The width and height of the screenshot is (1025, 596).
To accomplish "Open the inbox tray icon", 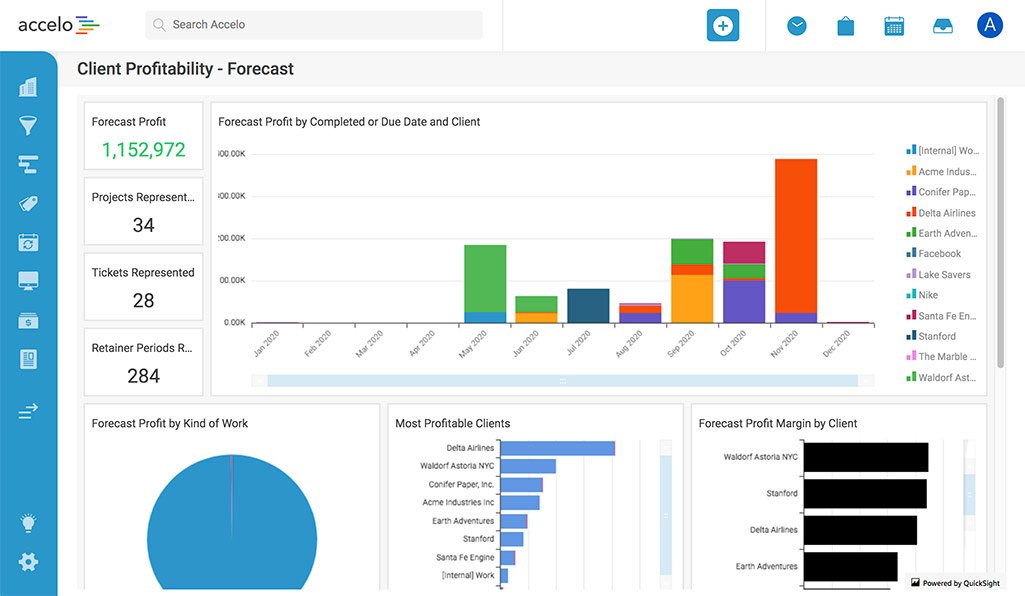I will [x=942, y=26].
